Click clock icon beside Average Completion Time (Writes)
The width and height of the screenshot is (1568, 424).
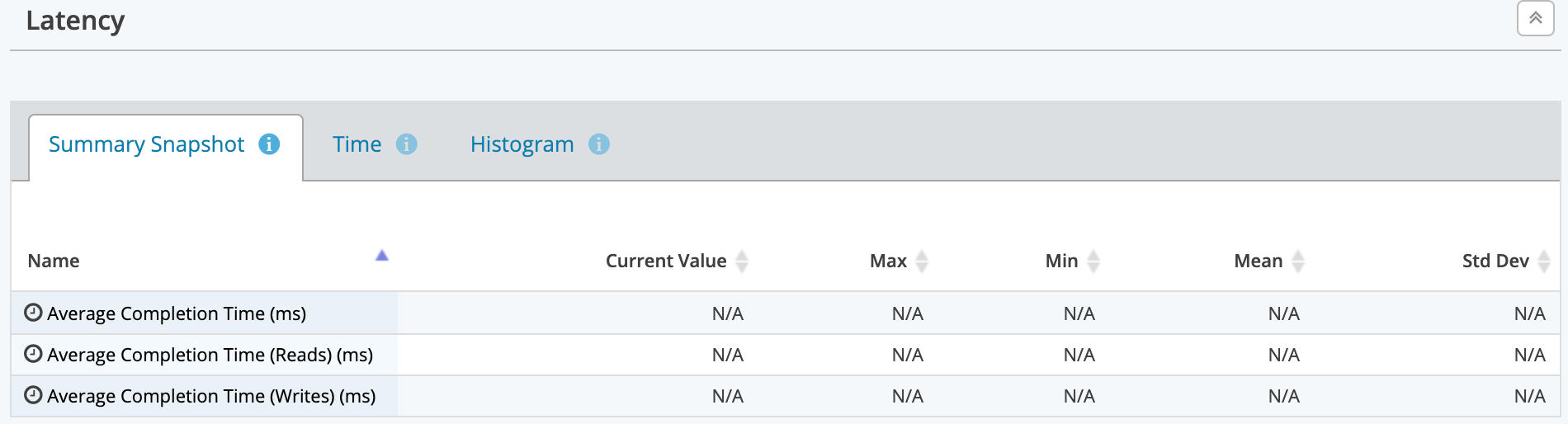pos(33,395)
